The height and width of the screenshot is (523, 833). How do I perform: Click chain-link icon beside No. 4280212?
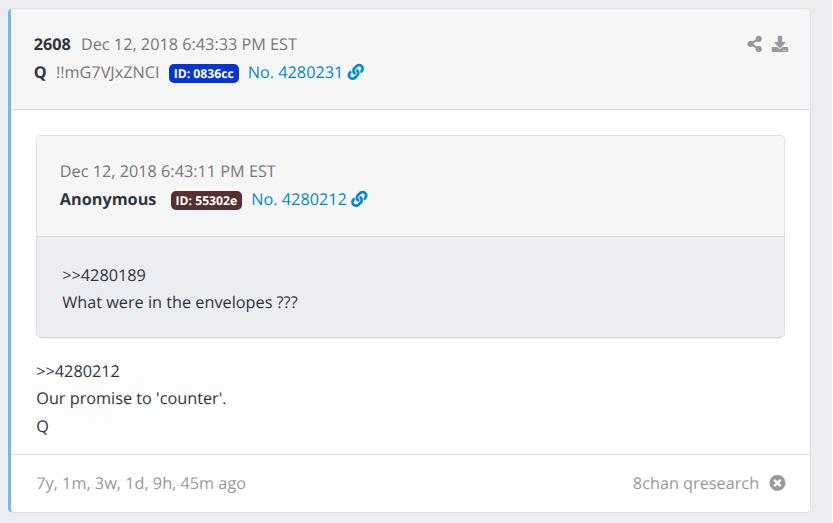tap(360, 199)
